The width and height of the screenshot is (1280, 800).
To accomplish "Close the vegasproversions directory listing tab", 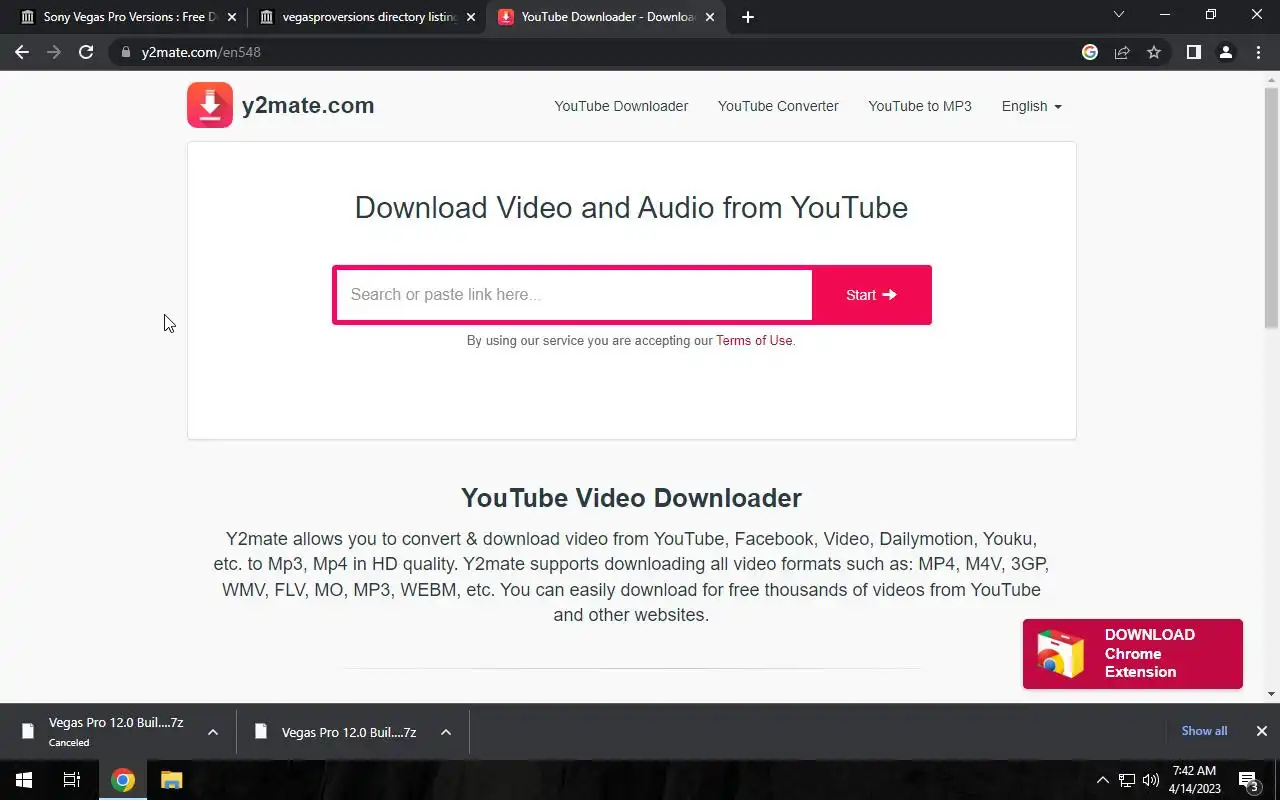I will [x=471, y=17].
